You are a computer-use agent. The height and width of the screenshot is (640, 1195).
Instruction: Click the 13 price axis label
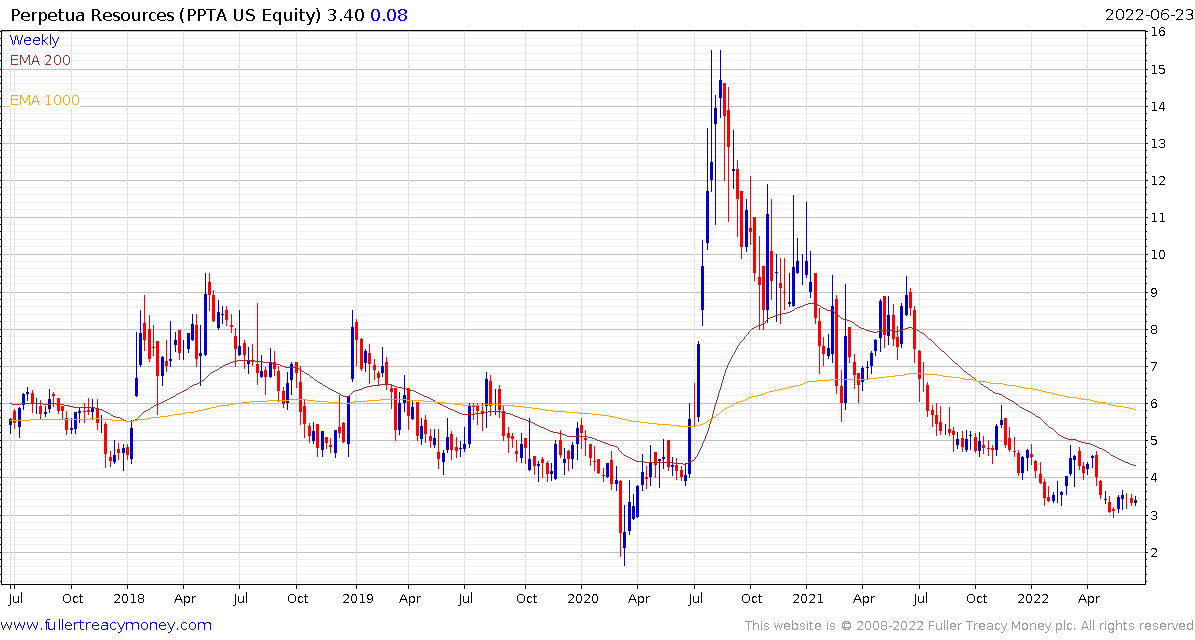pyautogui.click(x=1158, y=143)
